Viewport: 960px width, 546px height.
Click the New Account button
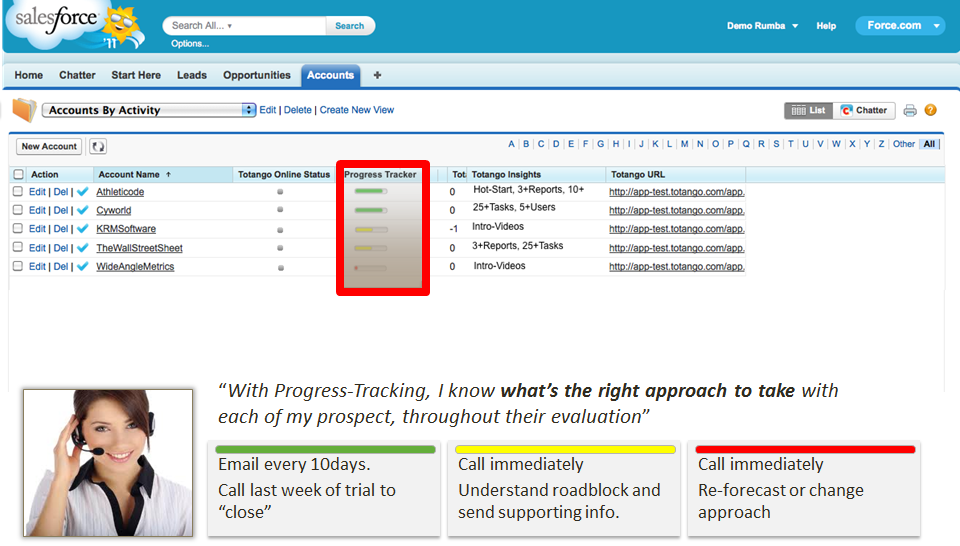49,146
